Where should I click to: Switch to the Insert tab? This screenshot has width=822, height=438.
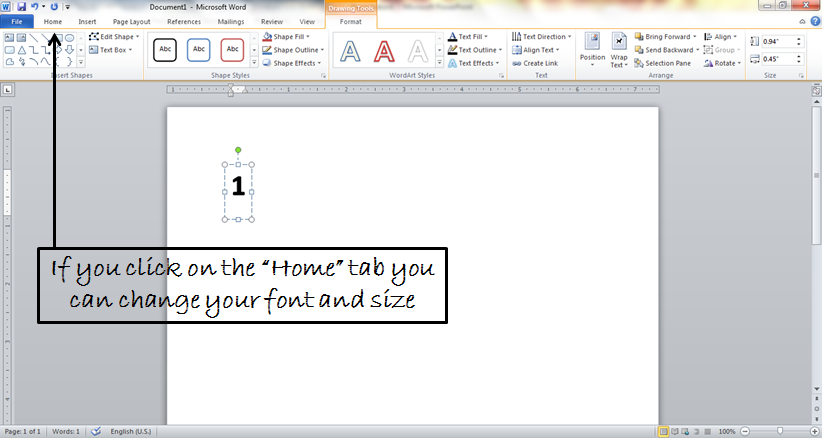point(87,21)
